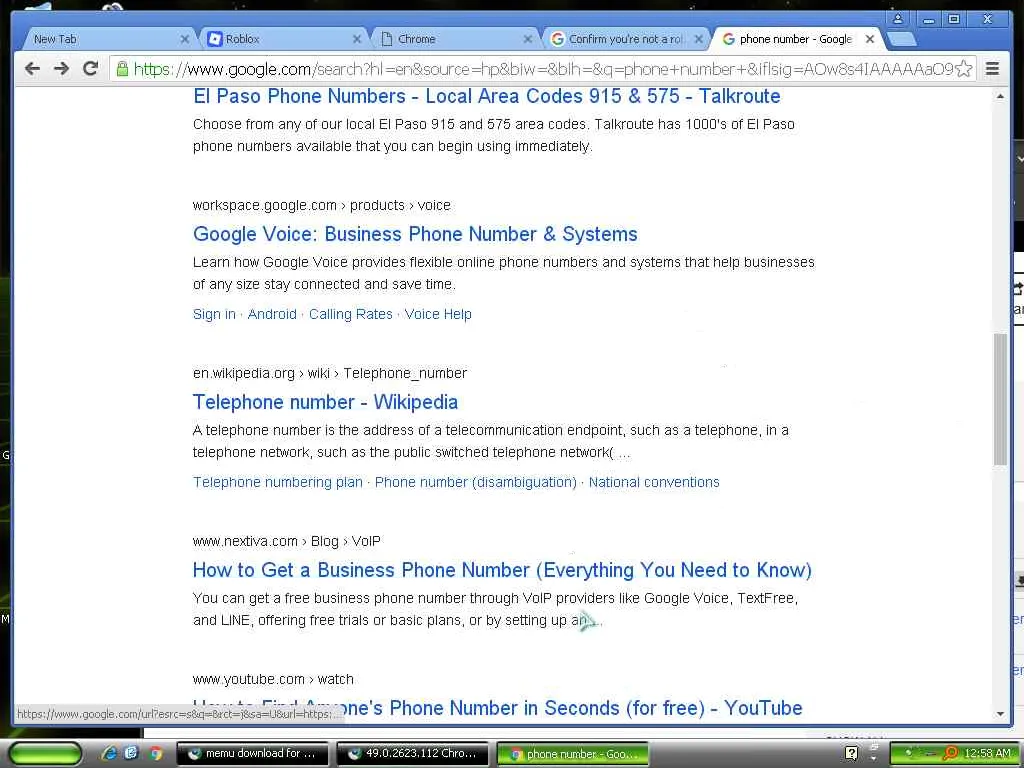This screenshot has height=768, width=1024.
Task: Close the phone number - Google tab
Action: pyautogui.click(x=870, y=39)
